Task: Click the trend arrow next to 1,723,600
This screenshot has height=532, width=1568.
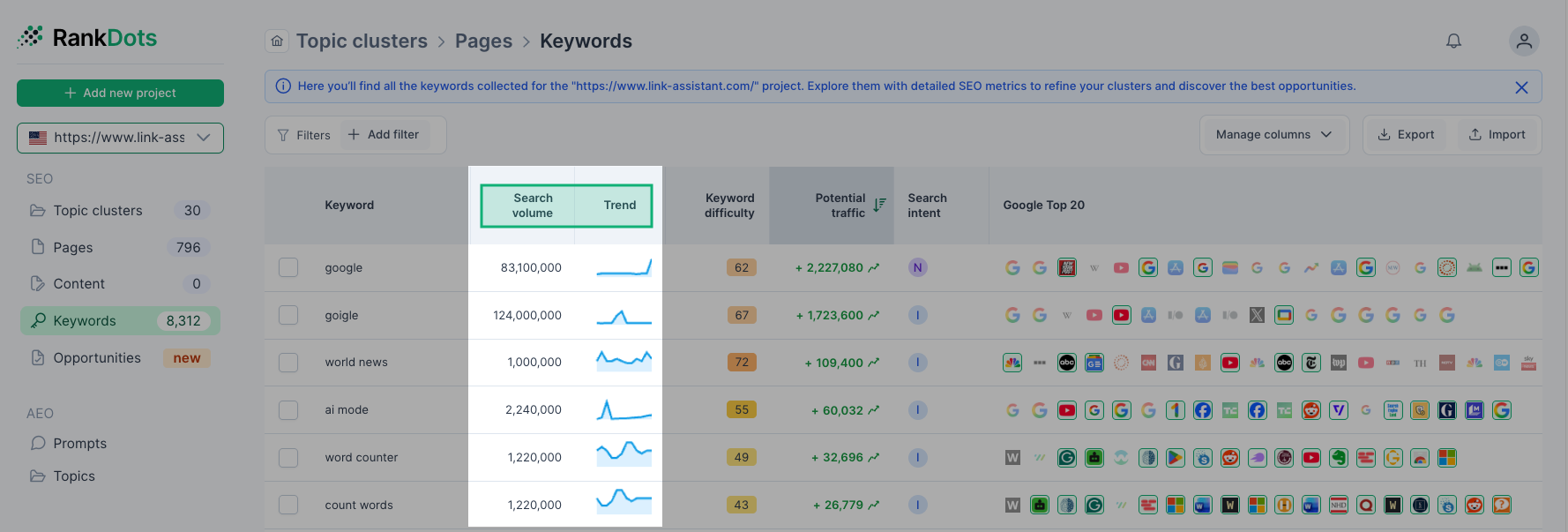Action: 874,315
